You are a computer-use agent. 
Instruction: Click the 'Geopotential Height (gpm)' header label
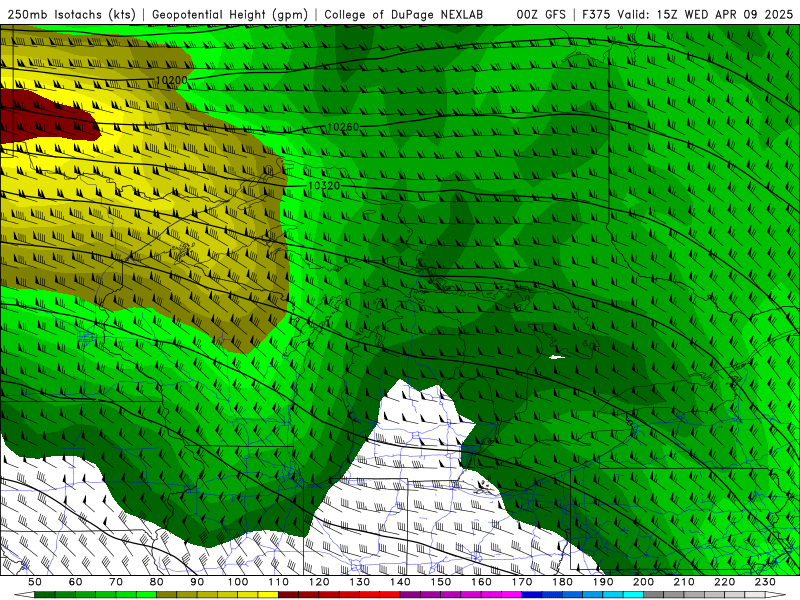[x=230, y=14]
